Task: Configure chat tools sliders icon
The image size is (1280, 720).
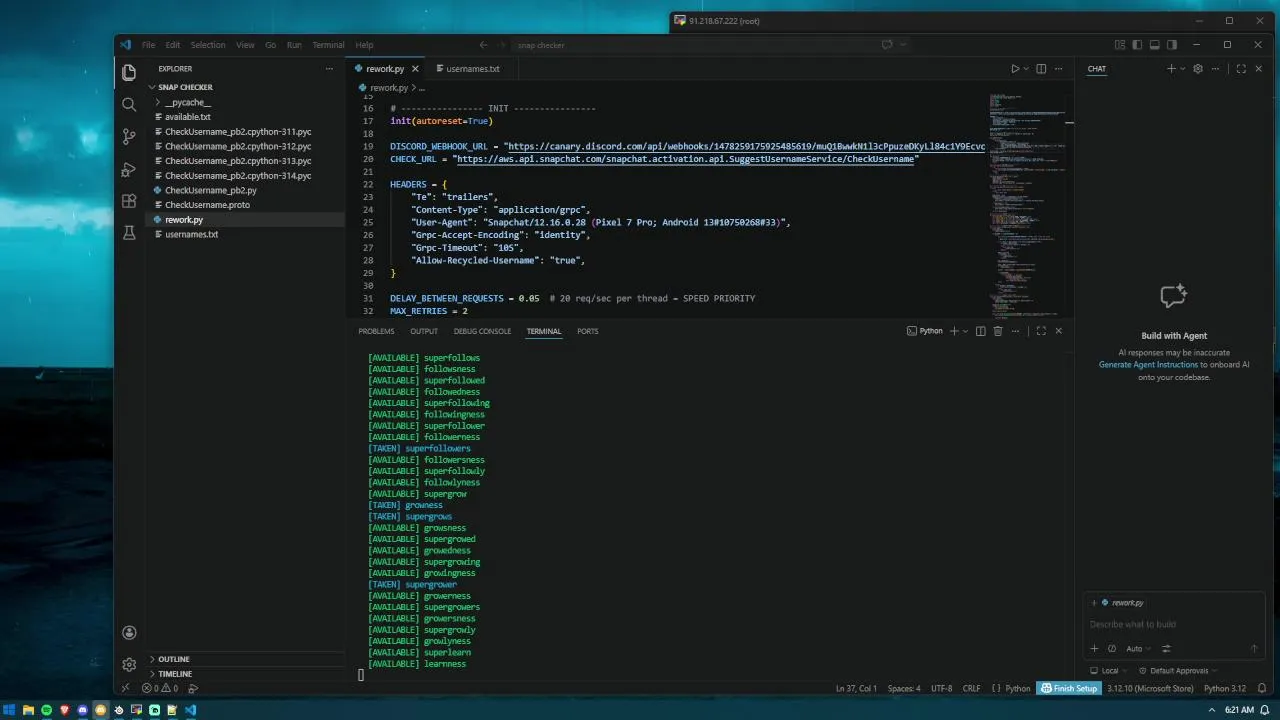Action: [1166, 648]
